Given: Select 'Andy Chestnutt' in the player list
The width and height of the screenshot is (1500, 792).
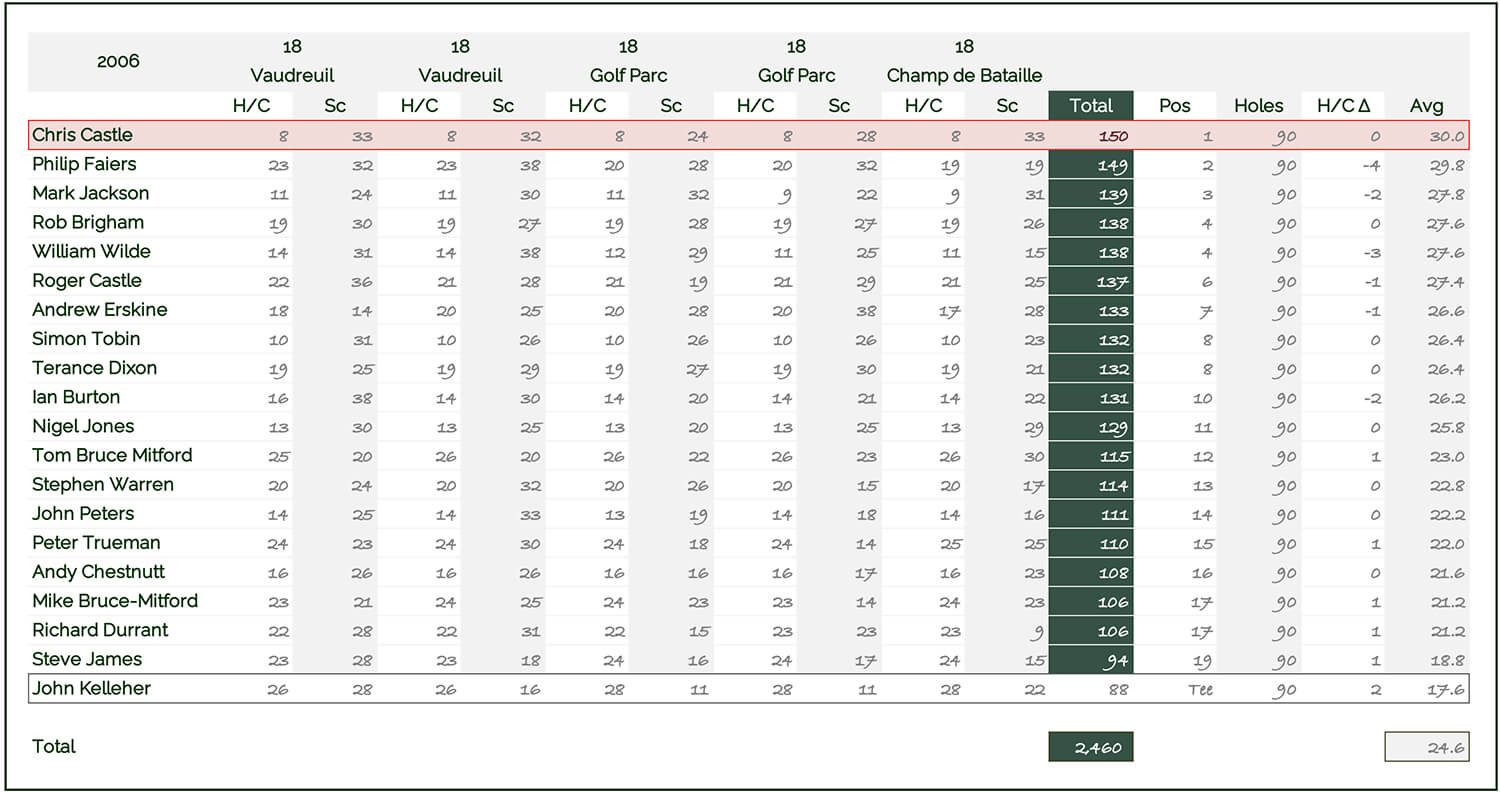Looking at the screenshot, I should point(99,571).
